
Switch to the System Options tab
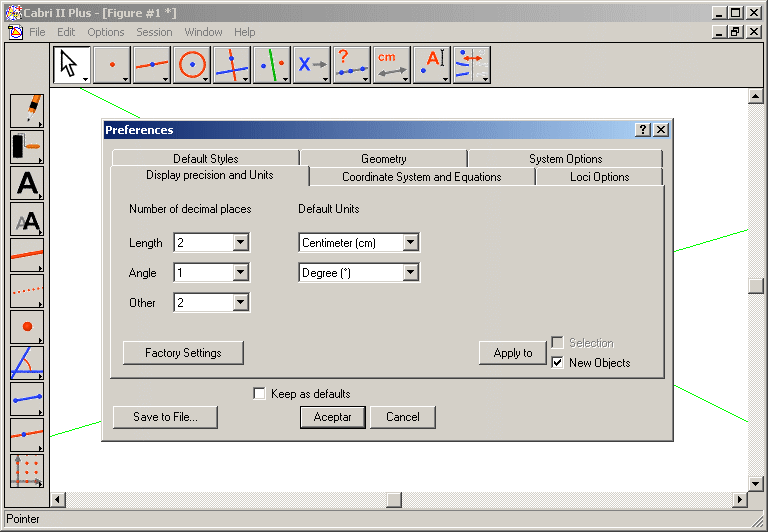[565, 159]
